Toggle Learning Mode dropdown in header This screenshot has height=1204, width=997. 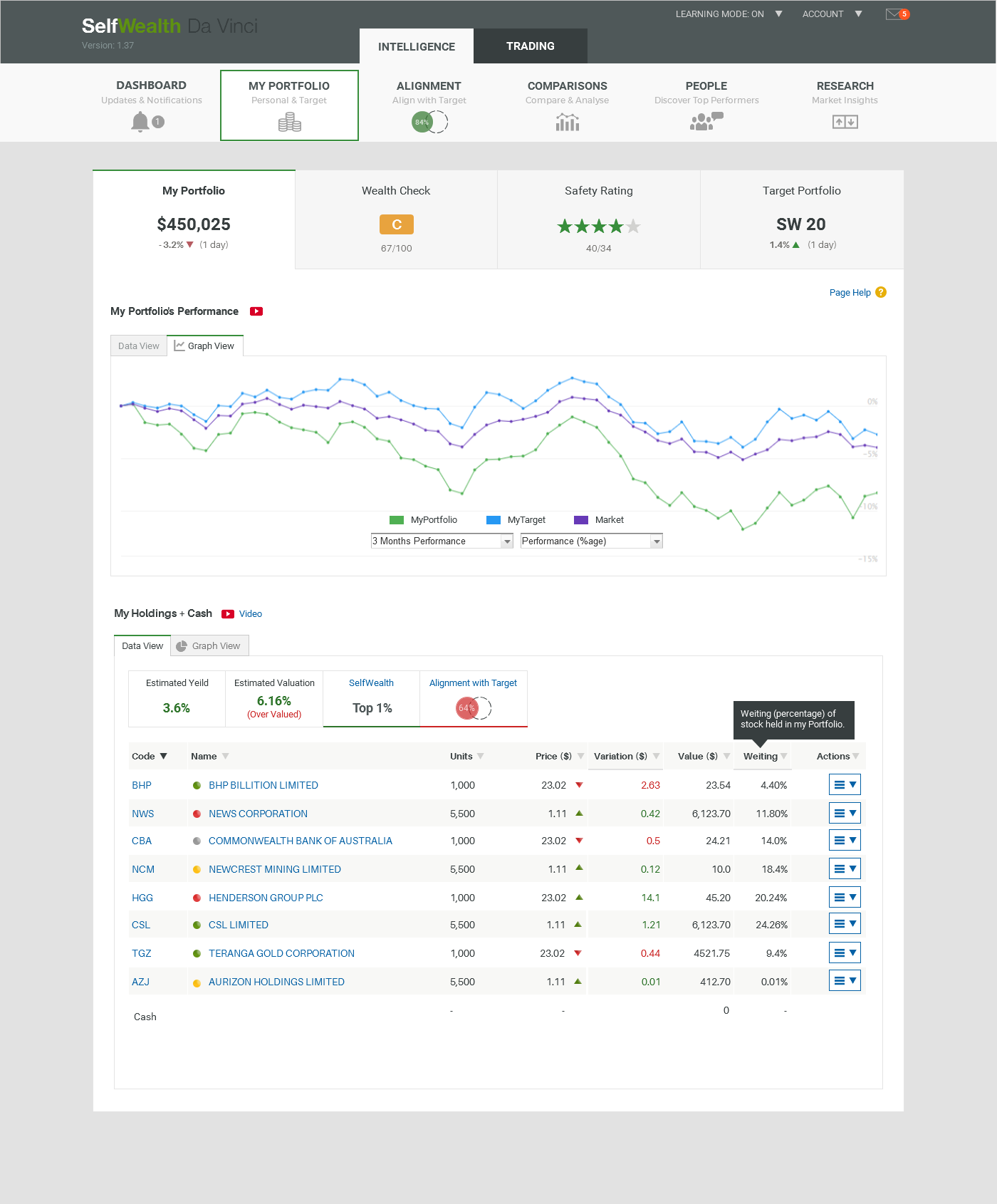[x=778, y=14]
